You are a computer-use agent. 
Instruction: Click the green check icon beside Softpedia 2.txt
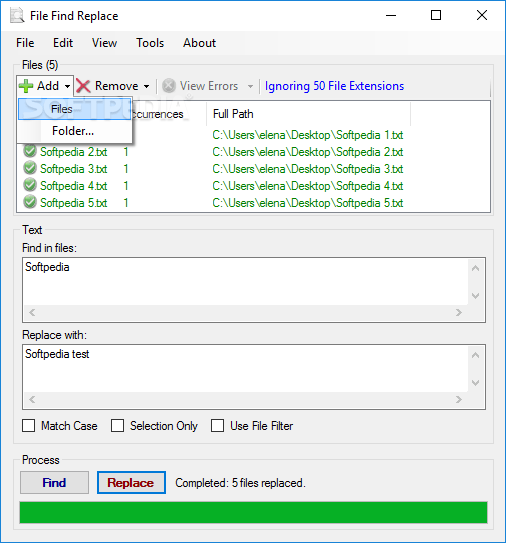point(30,151)
